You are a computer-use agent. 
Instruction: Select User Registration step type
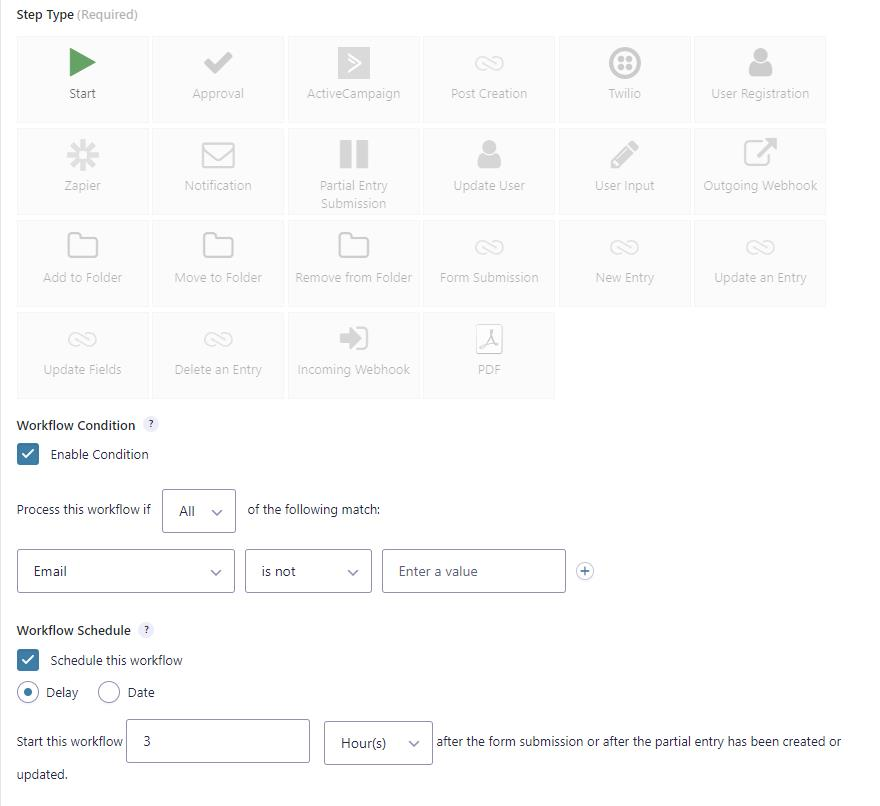760,79
